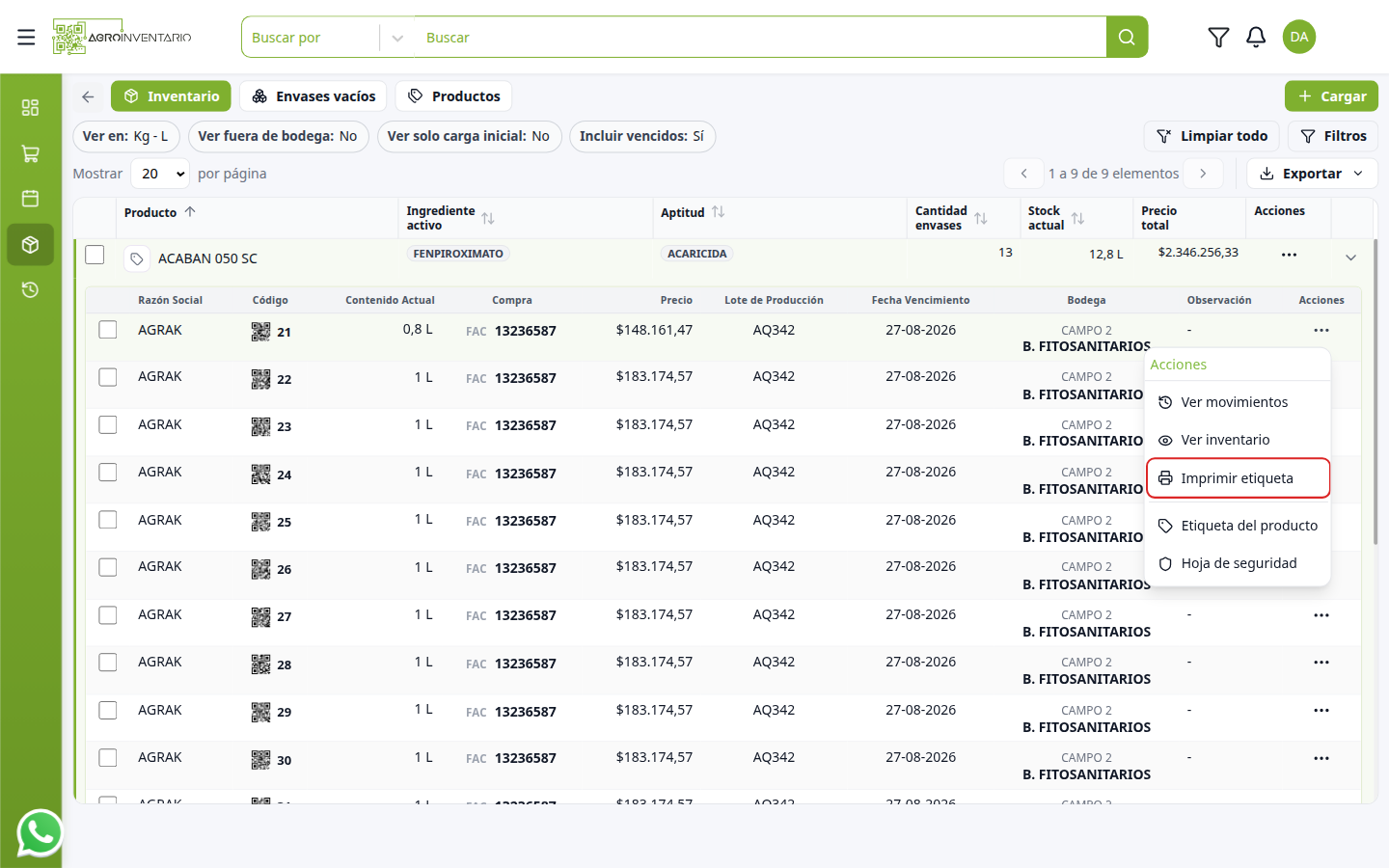Open the history clock sidebar icon
1389x868 pixels.
tap(31, 290)
